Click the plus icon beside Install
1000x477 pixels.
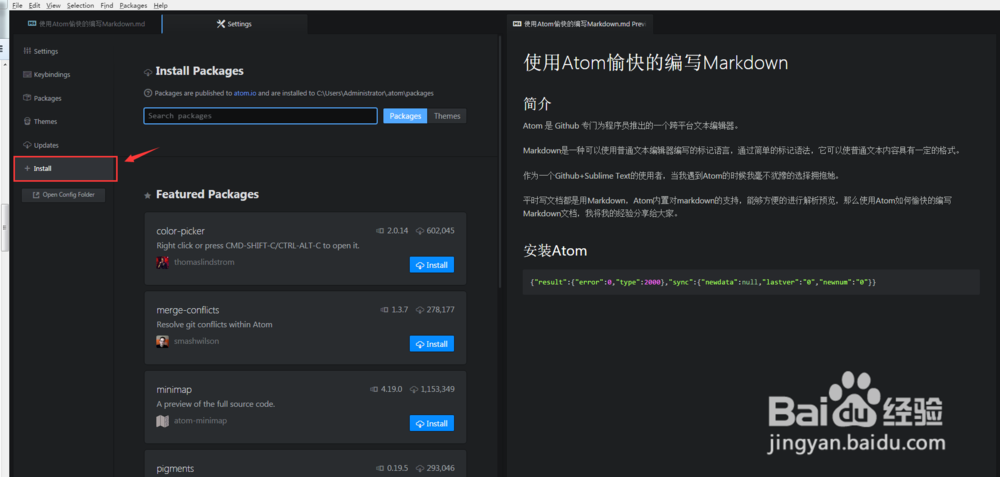click(x=27, y=168)
